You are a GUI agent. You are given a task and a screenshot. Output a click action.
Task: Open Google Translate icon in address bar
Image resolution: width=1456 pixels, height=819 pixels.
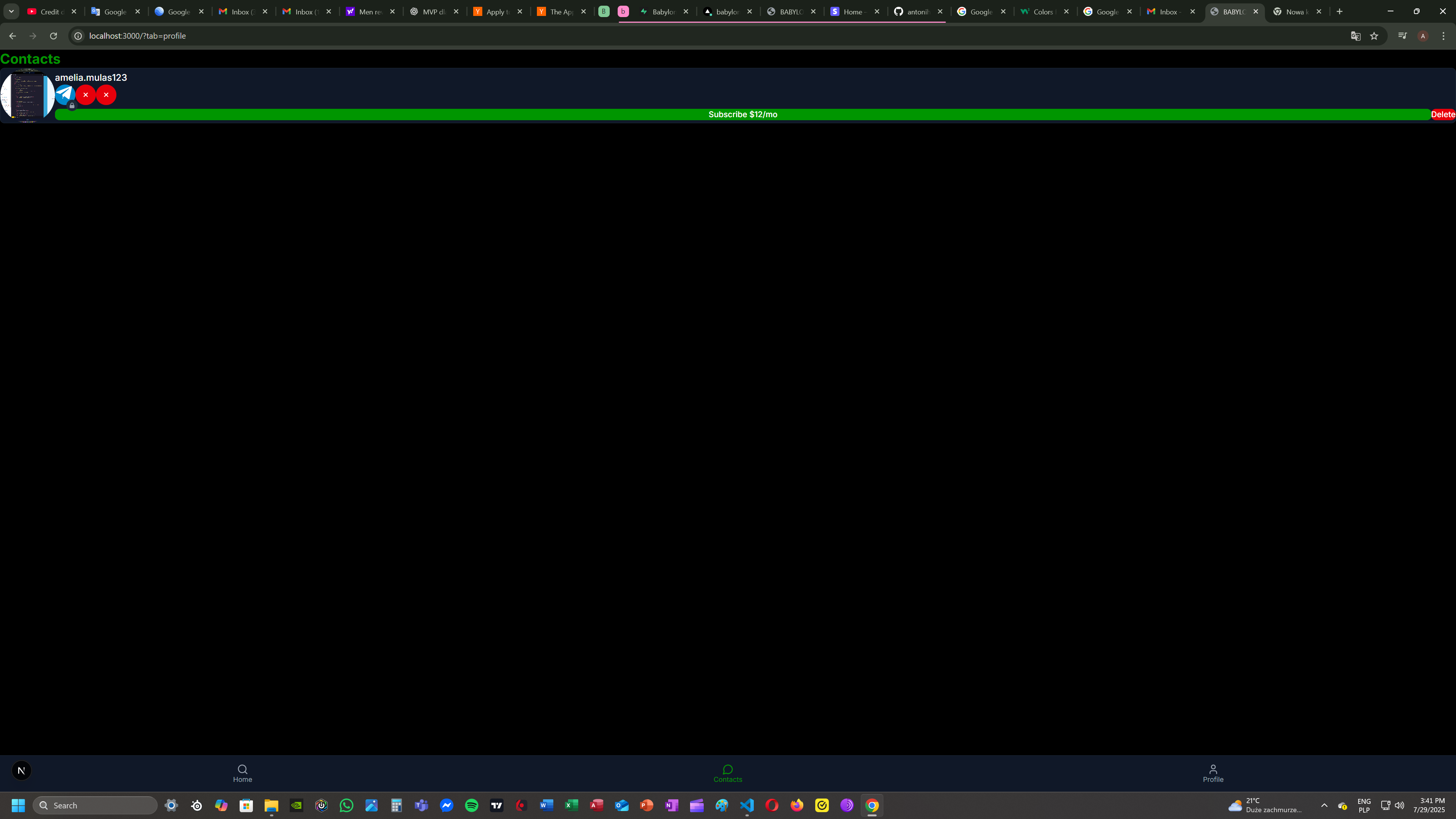click(x=1356, y=36)
